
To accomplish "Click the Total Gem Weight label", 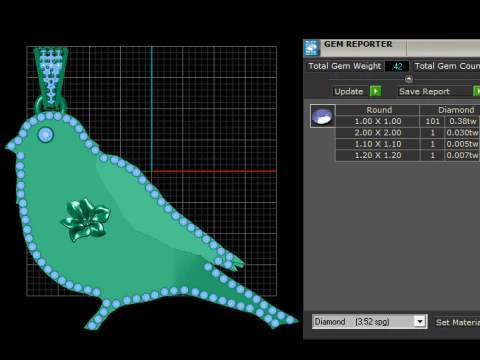I will coord(345,66).
